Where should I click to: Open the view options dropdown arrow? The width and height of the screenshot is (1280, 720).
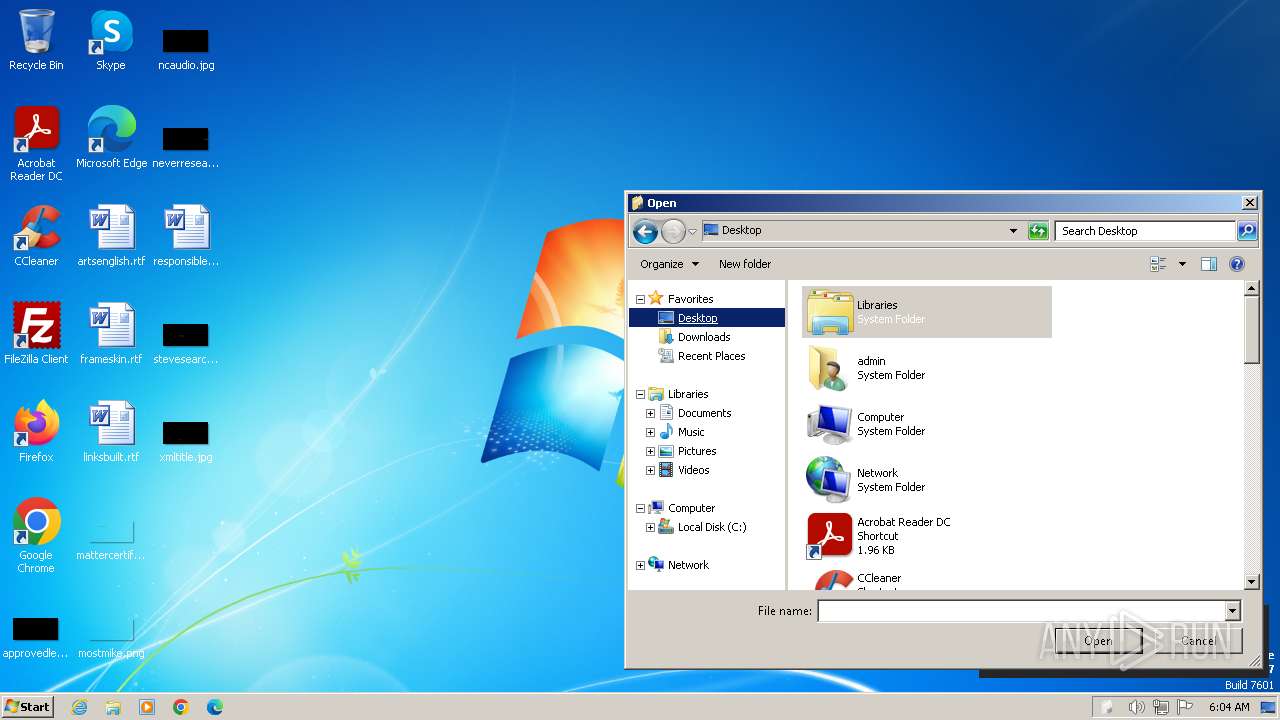1182,264
